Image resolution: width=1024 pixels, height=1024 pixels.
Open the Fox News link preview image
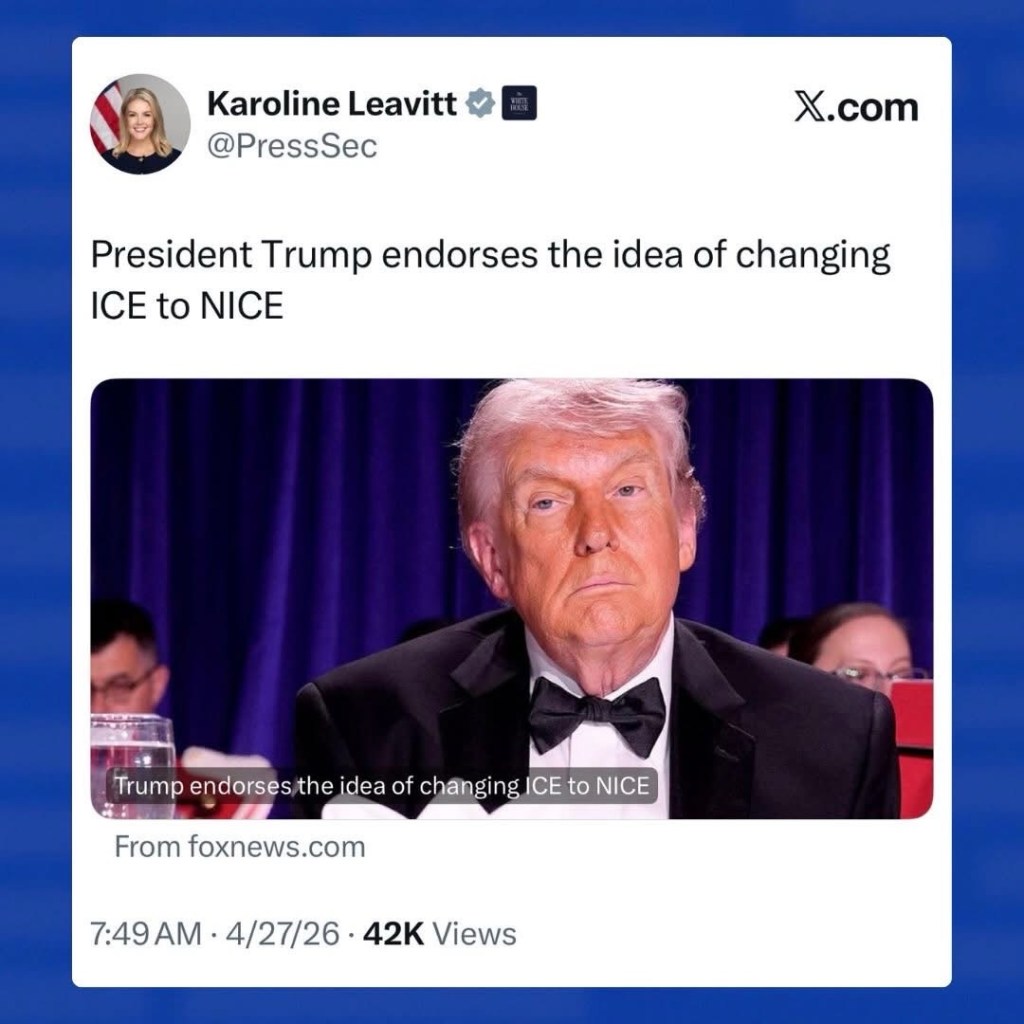[511, 598]
